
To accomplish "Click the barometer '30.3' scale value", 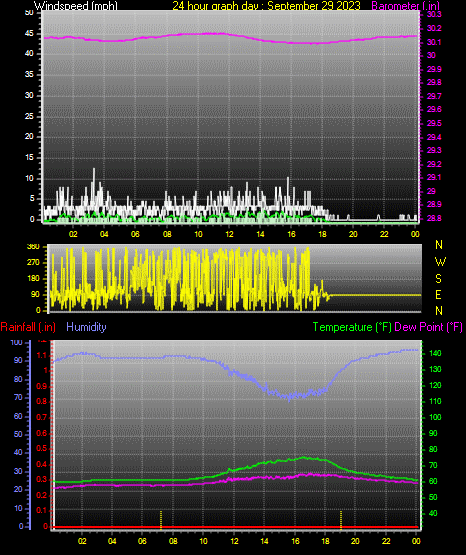I will pos(434,14).
